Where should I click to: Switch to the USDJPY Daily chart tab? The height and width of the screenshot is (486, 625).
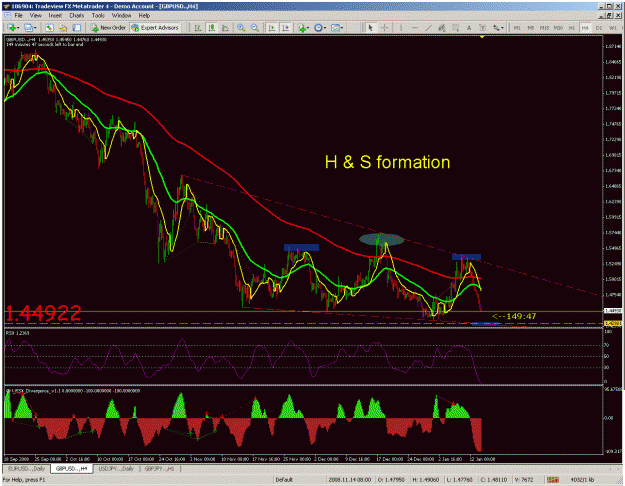(116, 468)
